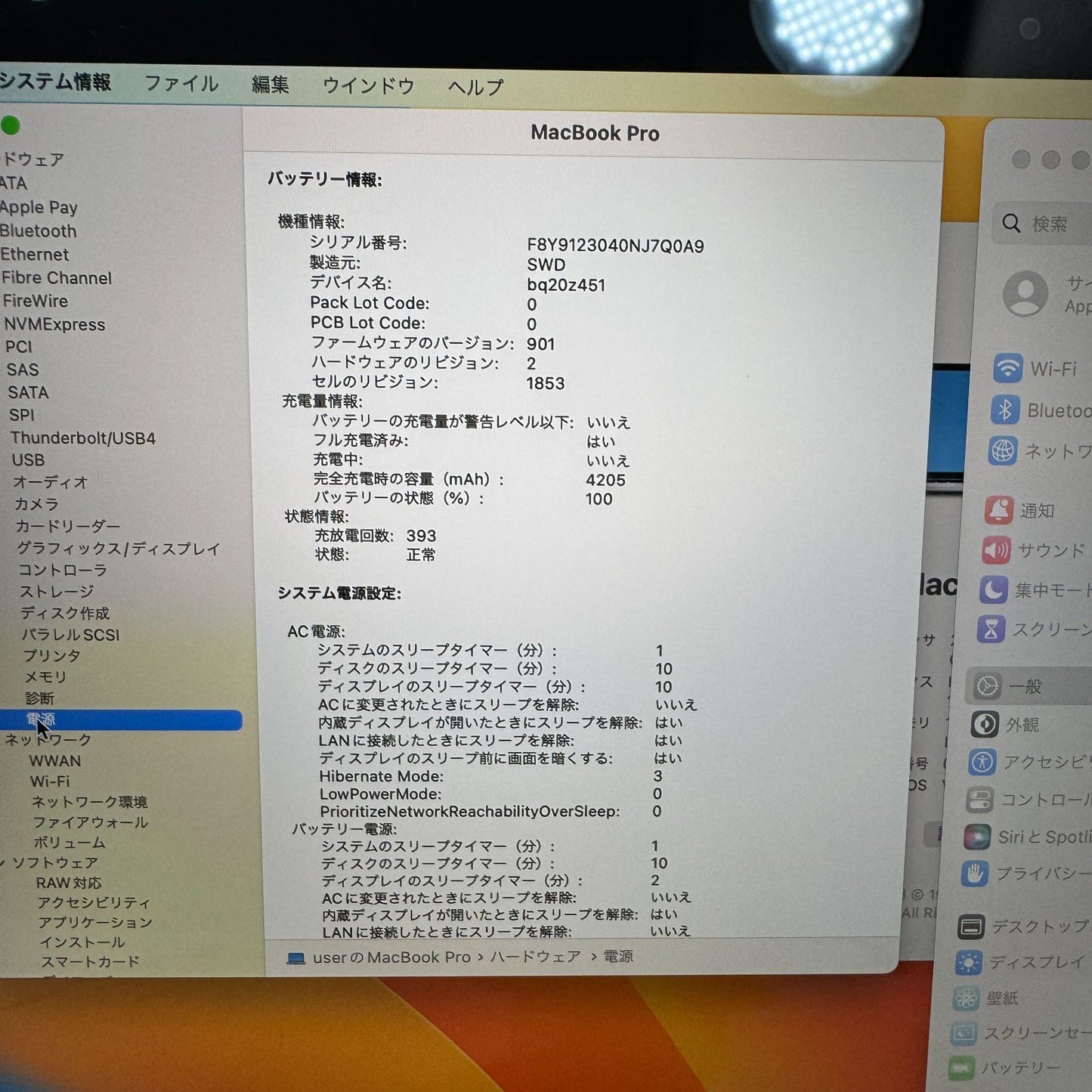
Task: Select オーディオ in the sidebar
Action: pos(51,481)
